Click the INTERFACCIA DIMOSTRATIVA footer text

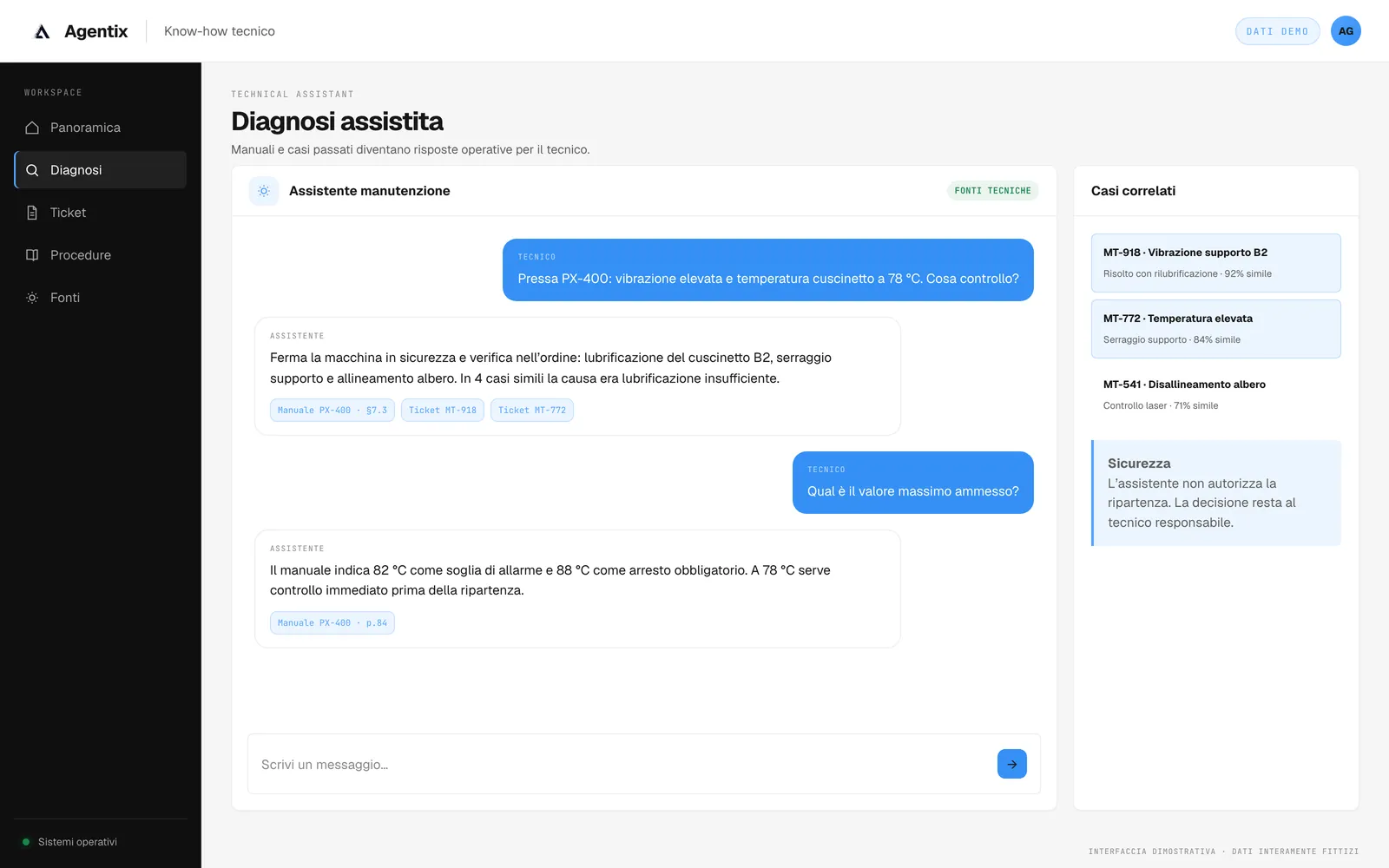(x=1223, y=852)
